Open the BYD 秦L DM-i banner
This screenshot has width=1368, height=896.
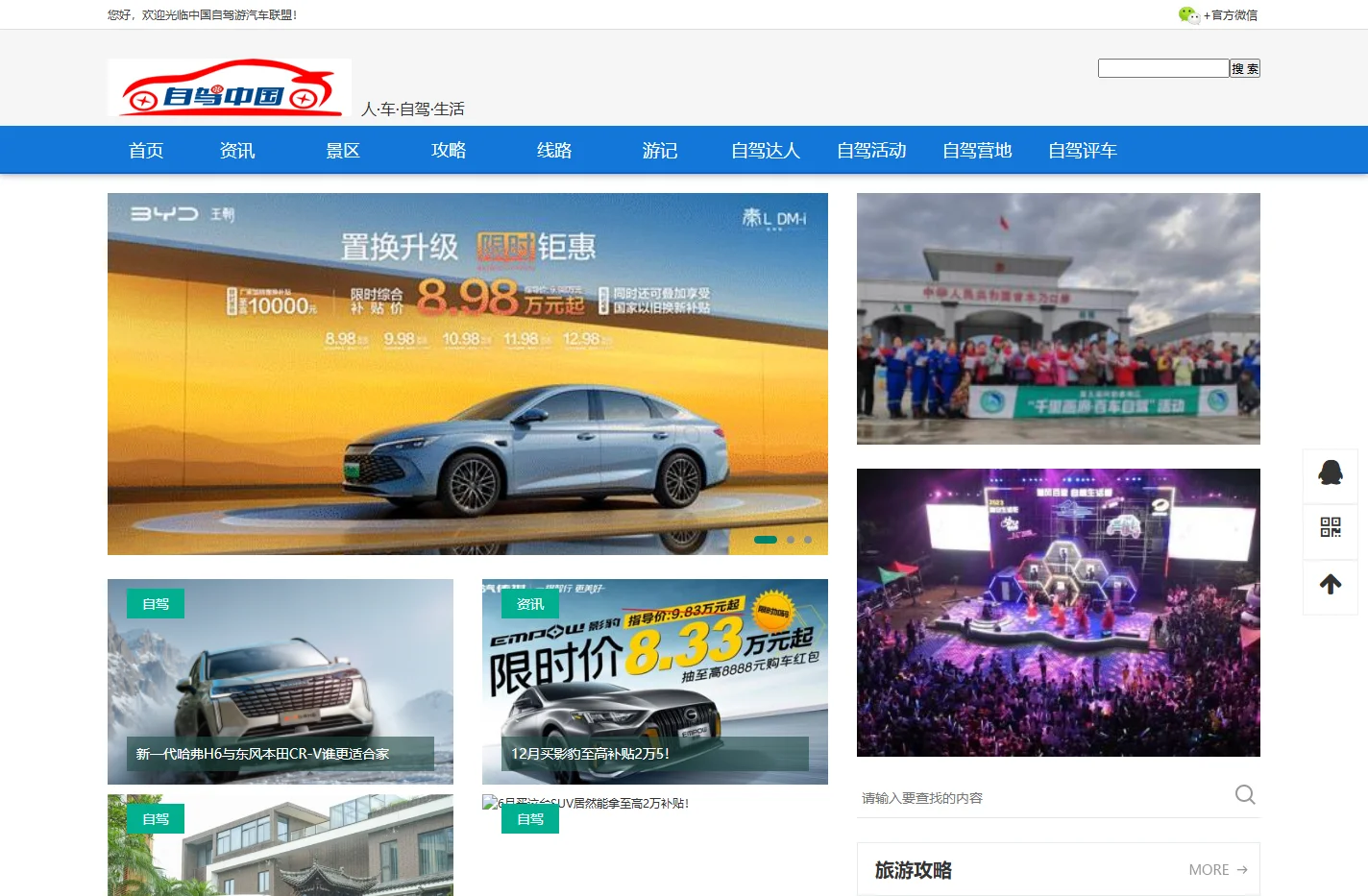click(468, 374)
